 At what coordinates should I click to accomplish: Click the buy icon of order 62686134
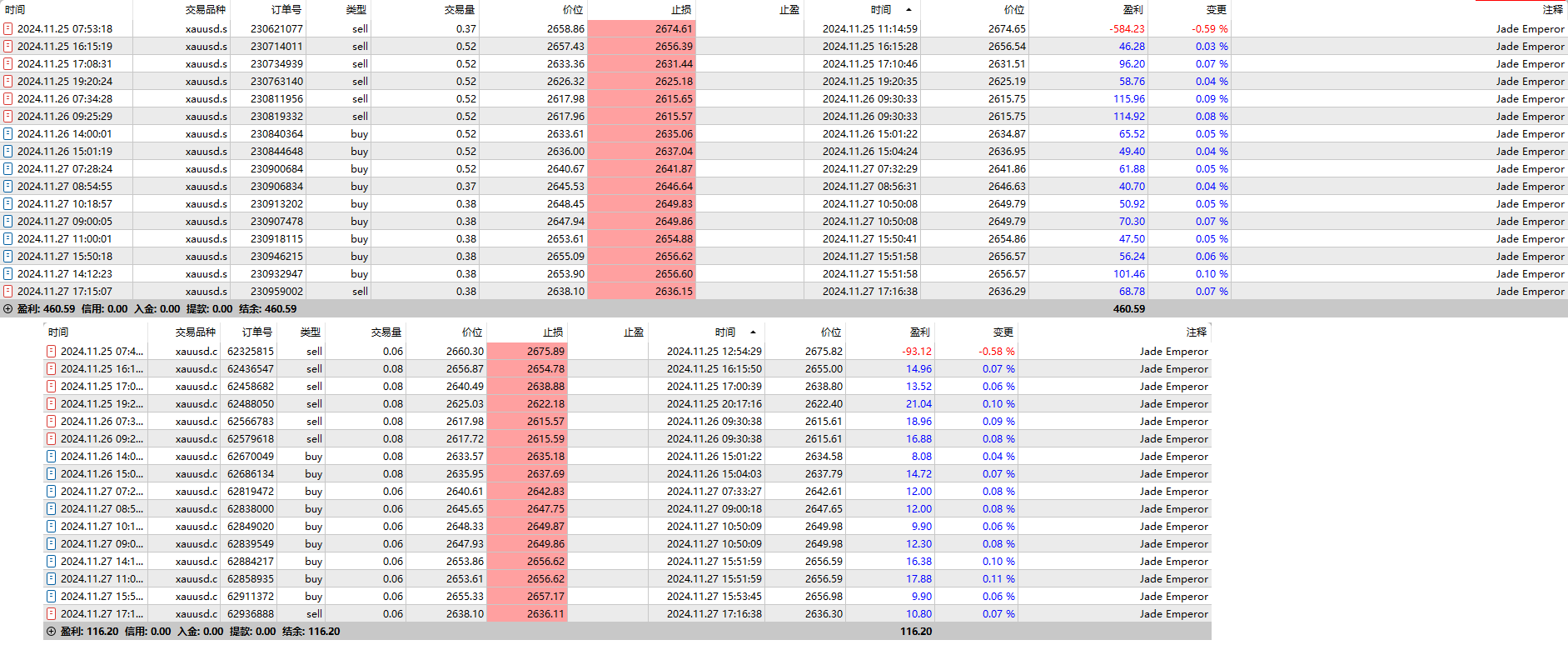[x=52, y=473]
